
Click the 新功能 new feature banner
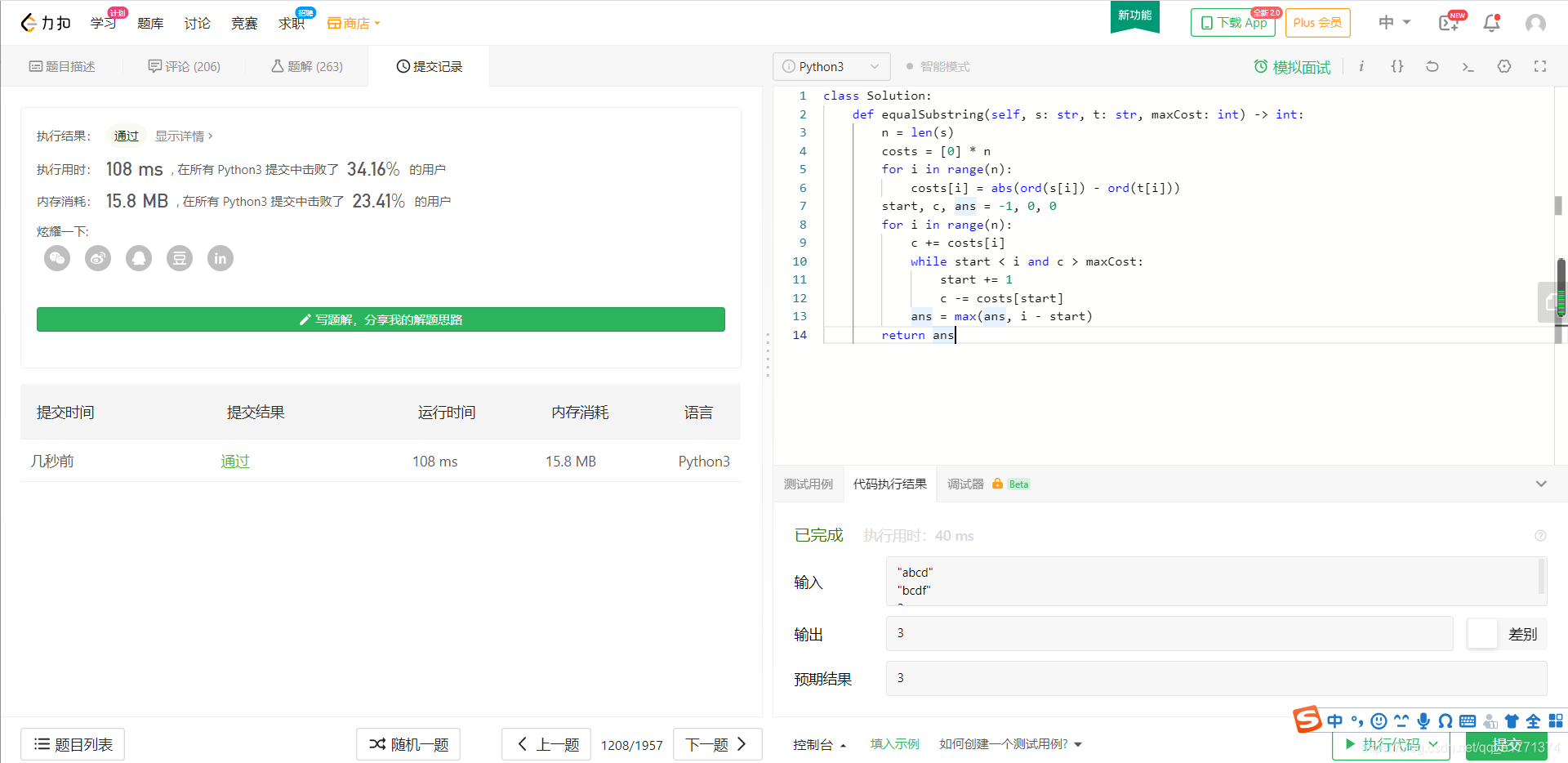click(1135, 16)
